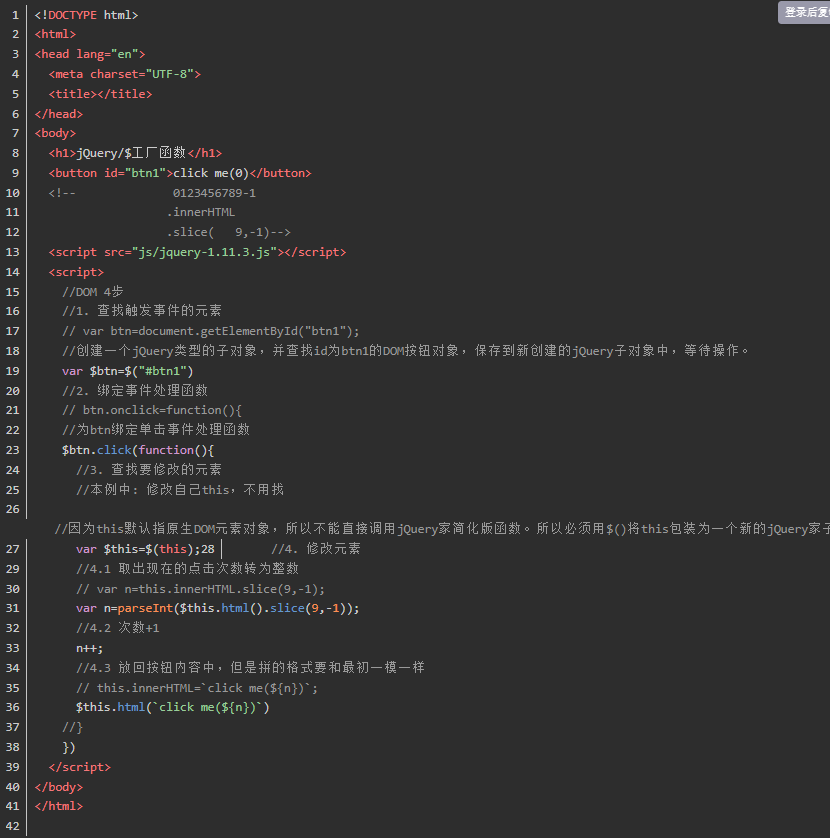Click line number 27 in the gutter
The height and width of the screenshot is (838, 830).
[x=13, y=549]
